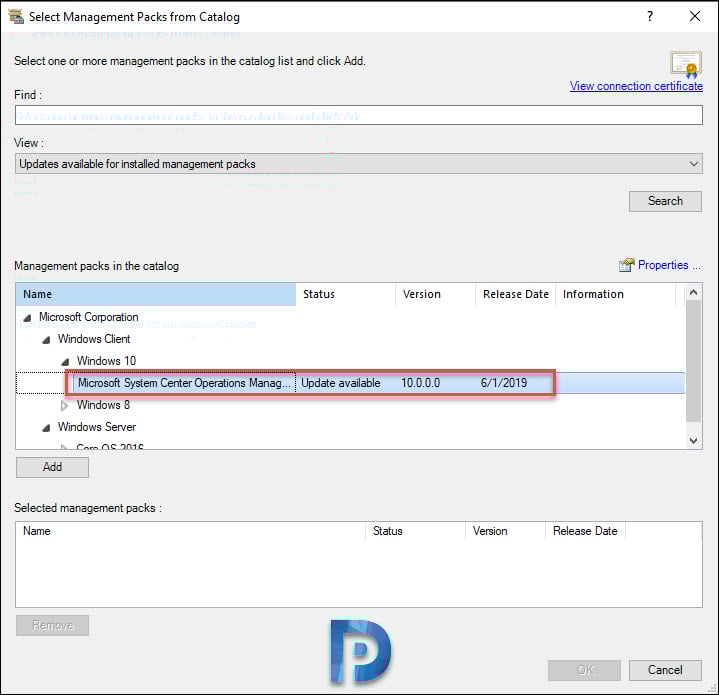Click the Properties icon beside the Properties link
Screen dimensions: 719x695
click(x=626, y=265)
